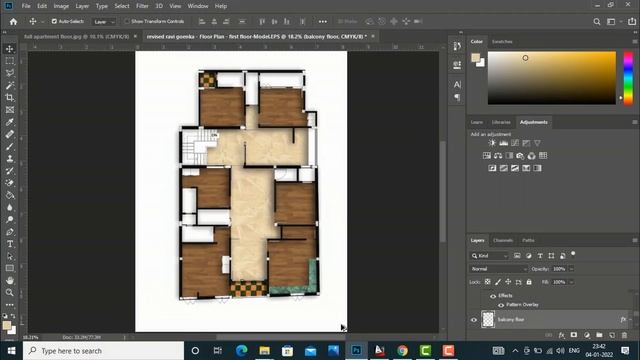Open the Filter menu
This screenshot has width=640, height=360.
click(142, 6)
